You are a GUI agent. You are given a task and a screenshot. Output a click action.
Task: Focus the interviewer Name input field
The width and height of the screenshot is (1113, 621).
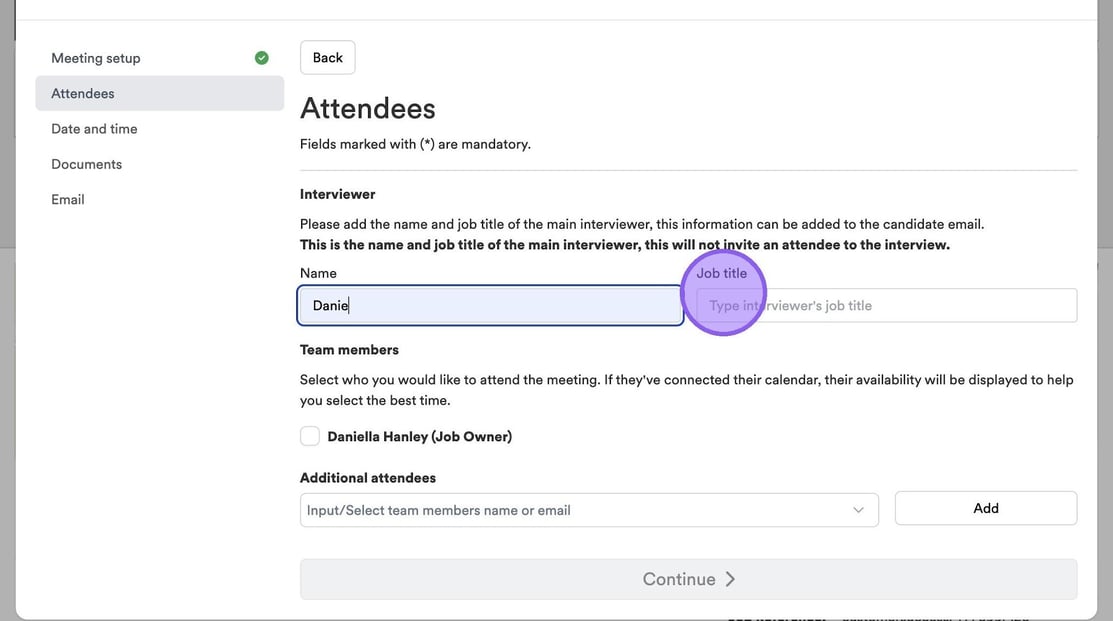[x=490, y=306]
